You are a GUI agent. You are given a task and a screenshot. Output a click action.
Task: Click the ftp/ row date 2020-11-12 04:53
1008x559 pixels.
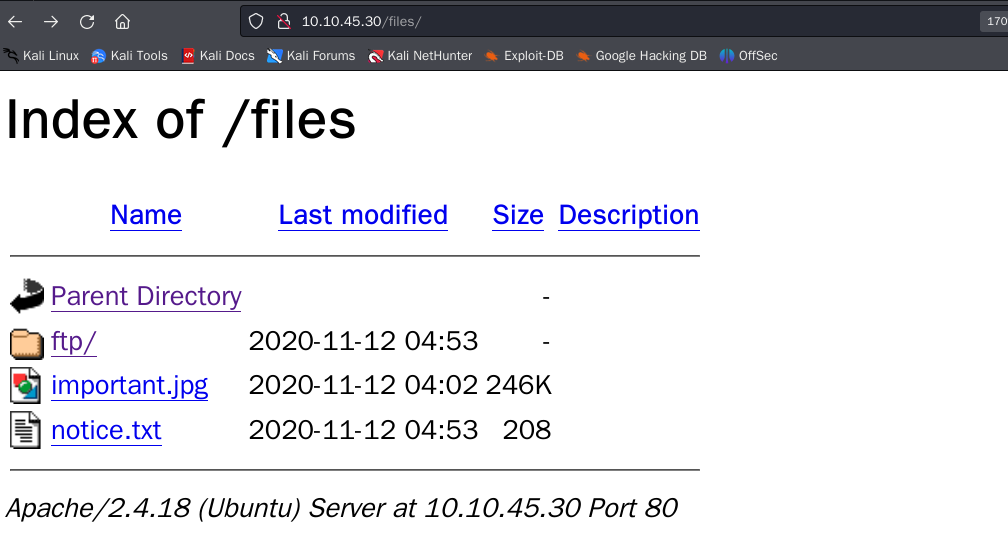click(x=363, y=341)
